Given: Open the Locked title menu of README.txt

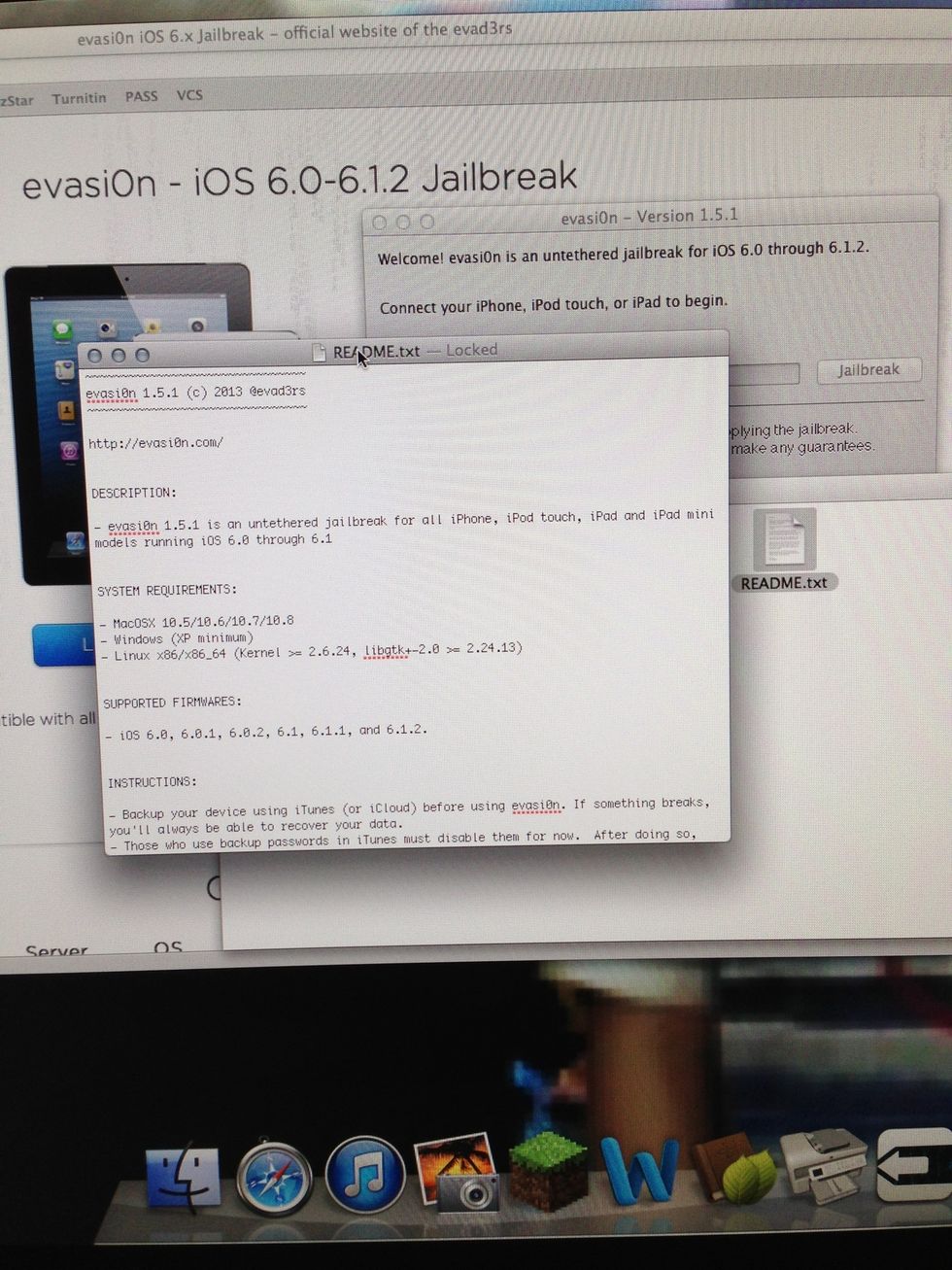Looking at the screenshot, I should 471,350.
